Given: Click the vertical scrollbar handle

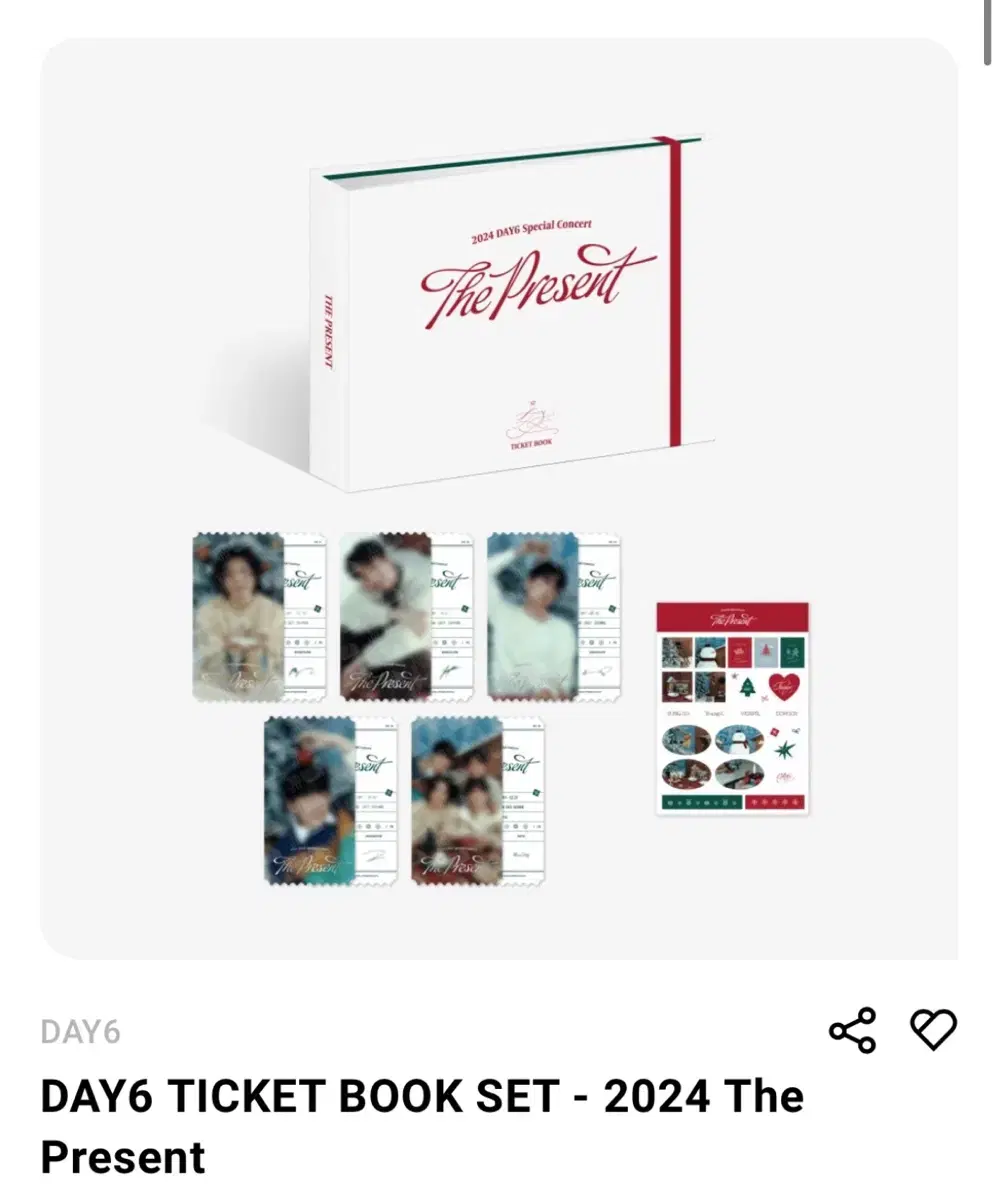Looking at the screenshot, I should [988, 32].
